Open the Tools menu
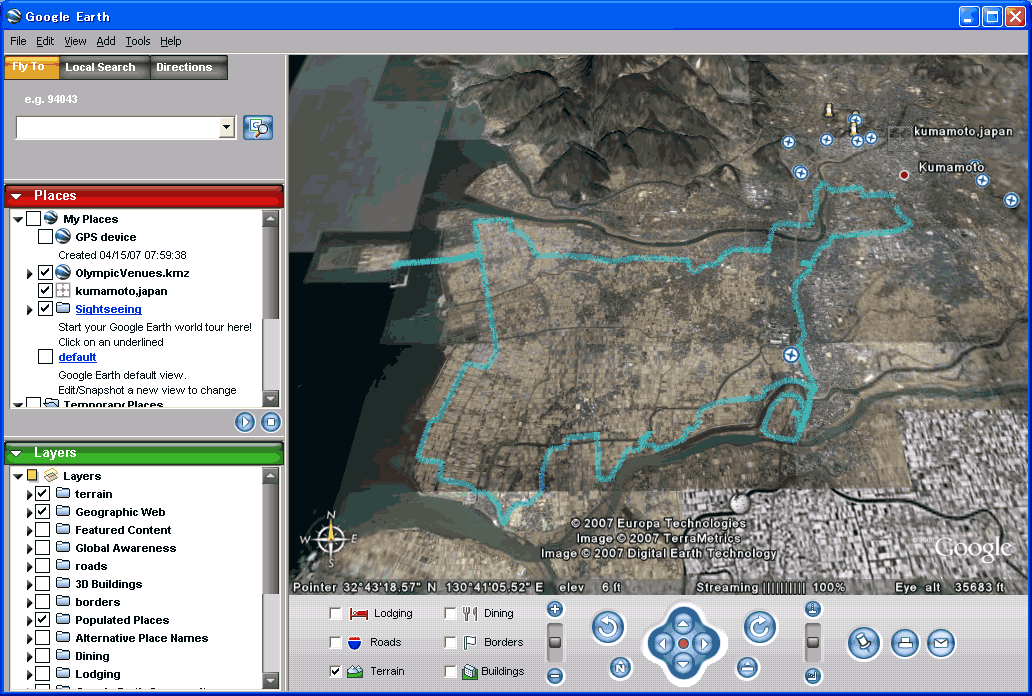 point(138,41)
